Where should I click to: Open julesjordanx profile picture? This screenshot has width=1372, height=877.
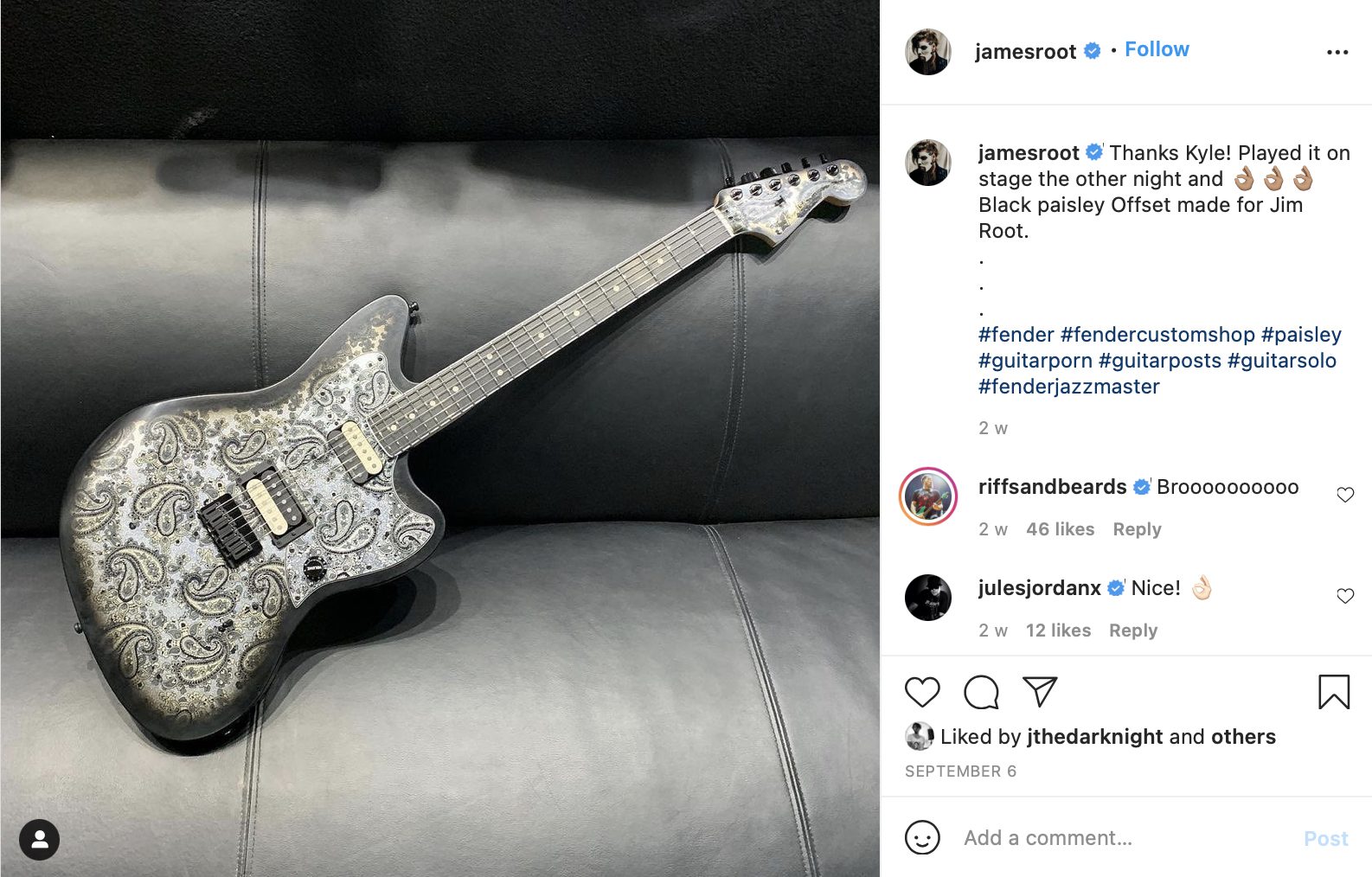tap(928, 597)
